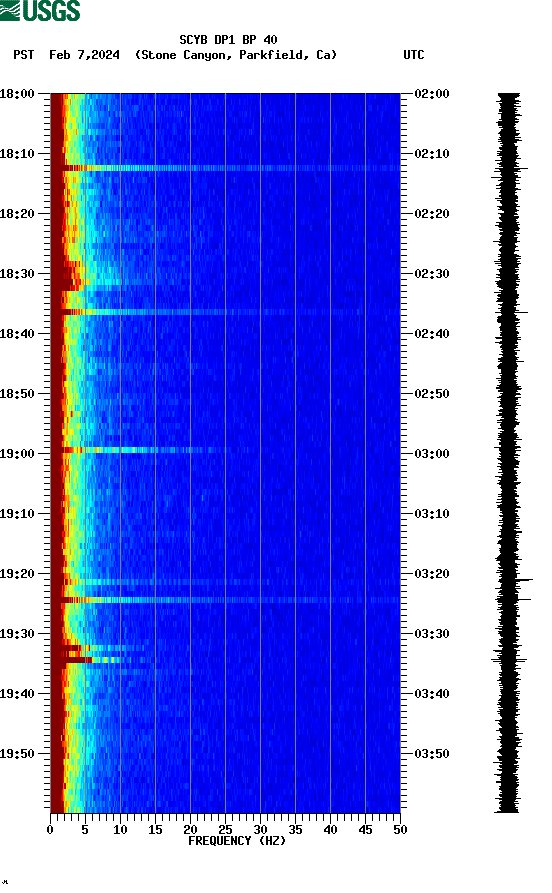Click the 02:00 UTC time label
The image size is (552, 893).
click(432, 93)
